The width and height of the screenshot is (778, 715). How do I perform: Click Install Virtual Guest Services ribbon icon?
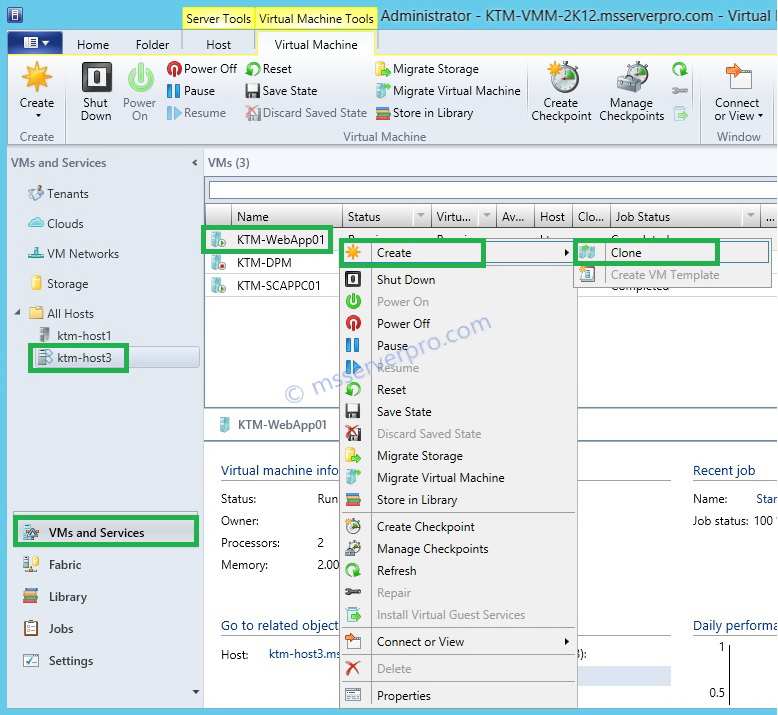[680, 114]
